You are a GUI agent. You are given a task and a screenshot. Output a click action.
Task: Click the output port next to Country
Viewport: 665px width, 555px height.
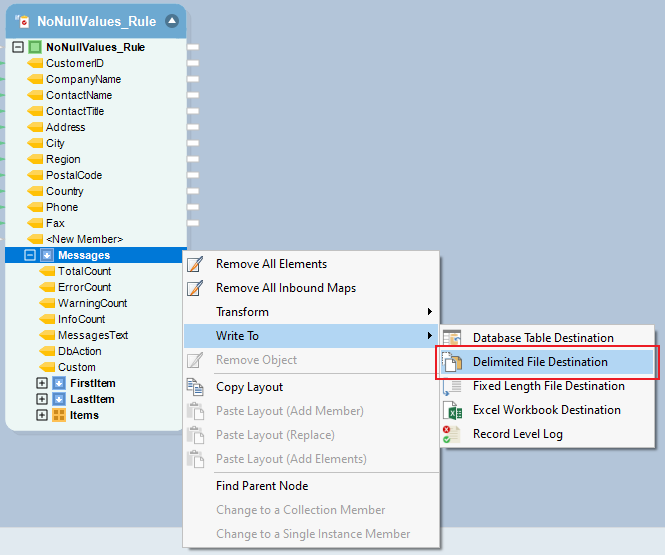[x=193, y=191]
